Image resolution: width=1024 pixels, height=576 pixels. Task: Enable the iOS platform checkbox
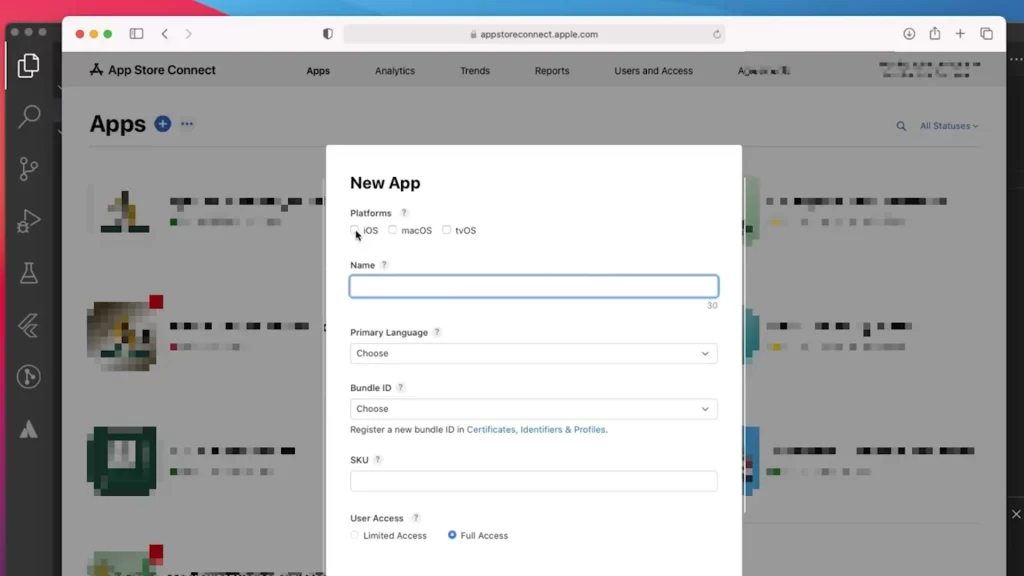tap(355, 229)
